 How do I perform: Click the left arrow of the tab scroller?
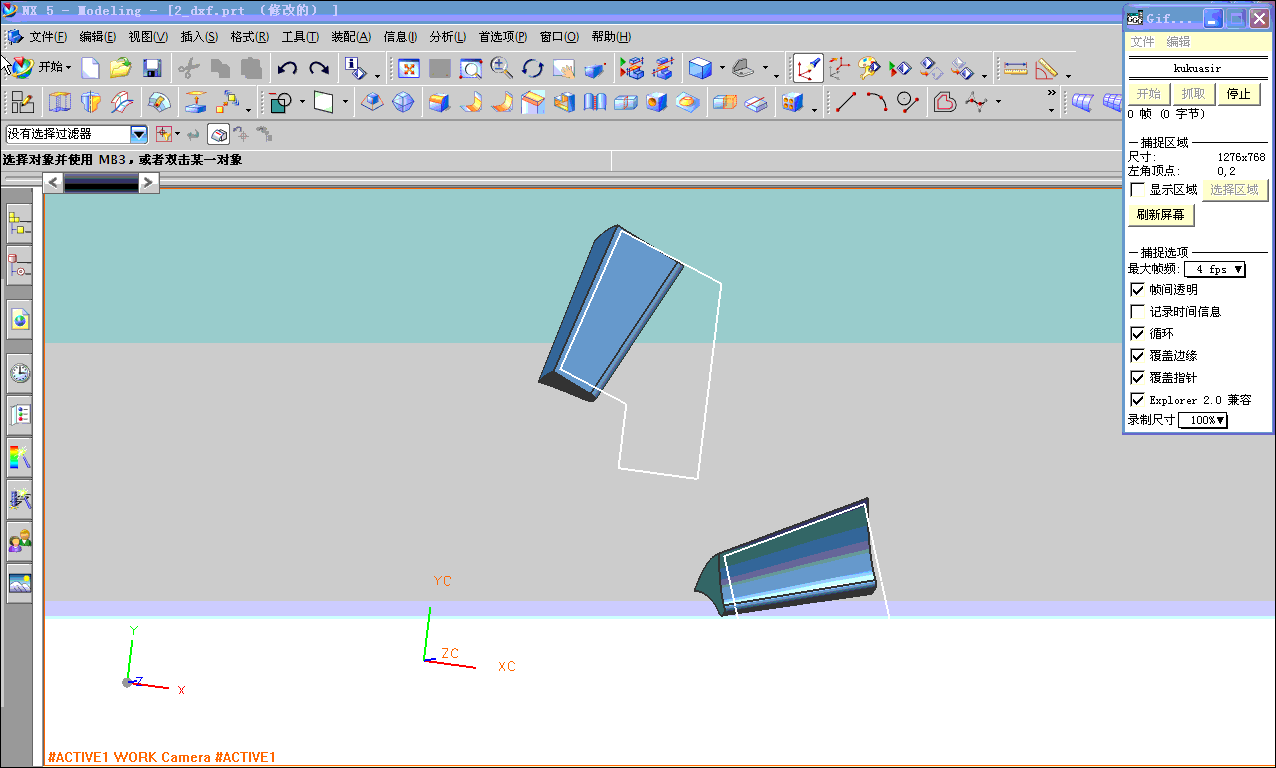(54, 182)
